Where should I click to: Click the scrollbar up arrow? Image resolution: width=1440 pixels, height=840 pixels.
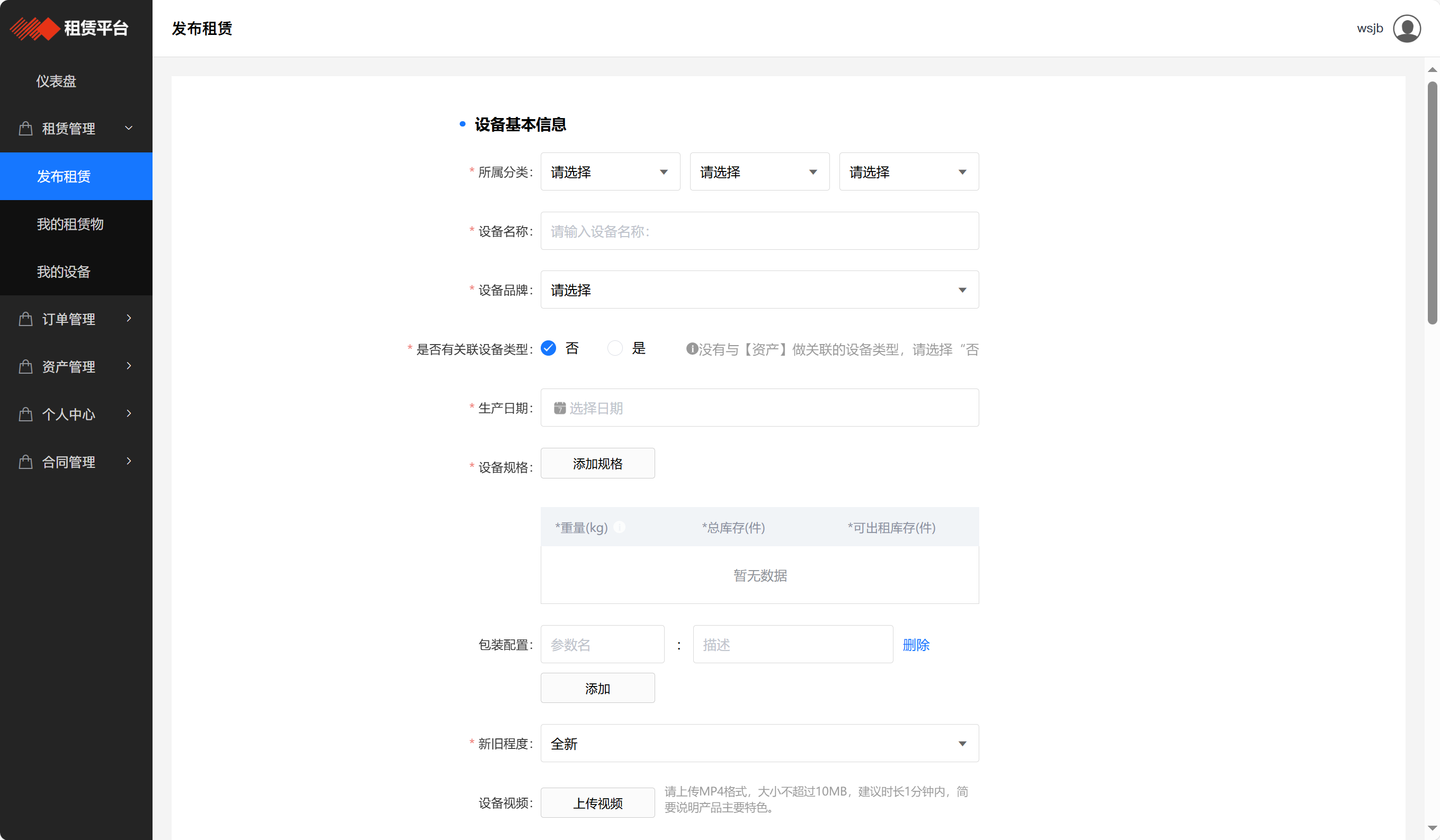click(1432, 70)
